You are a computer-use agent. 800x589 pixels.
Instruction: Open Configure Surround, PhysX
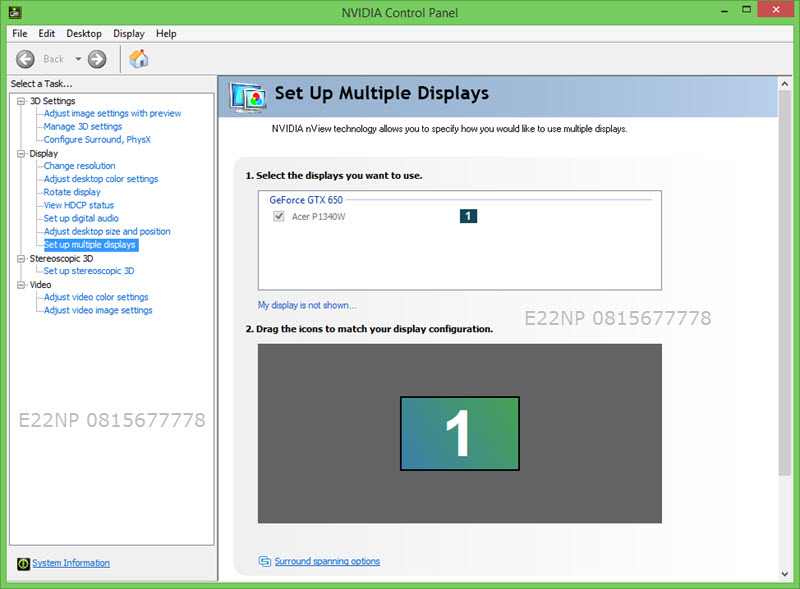(x=97, y=140)
